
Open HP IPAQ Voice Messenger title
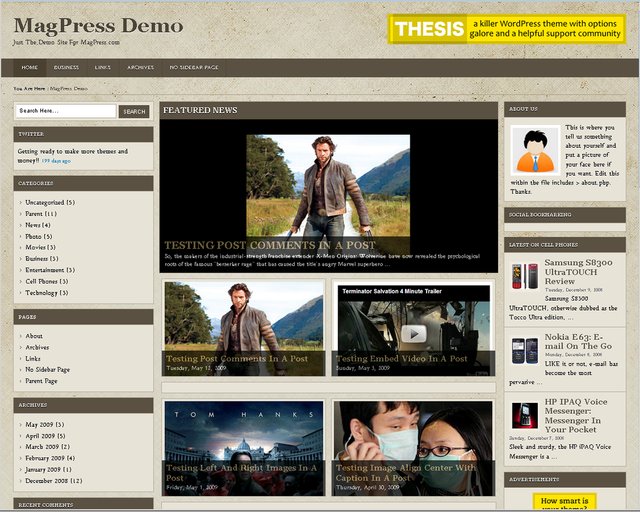576,416
